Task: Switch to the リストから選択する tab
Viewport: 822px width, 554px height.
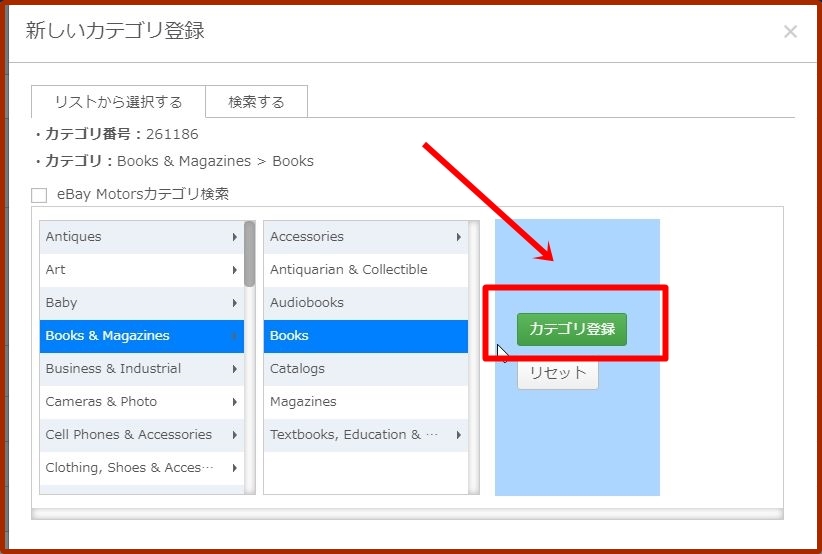Action: coord(118,102)
